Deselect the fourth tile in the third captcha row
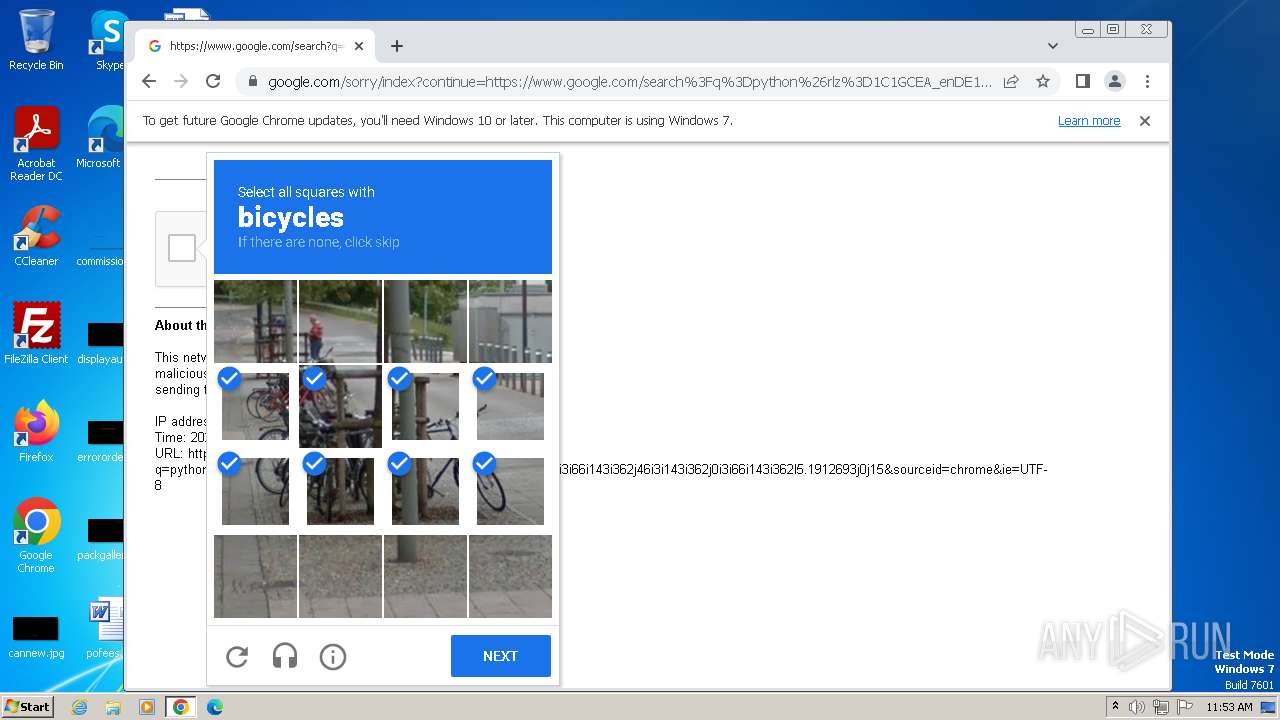1280x720 pixels. 510,491
